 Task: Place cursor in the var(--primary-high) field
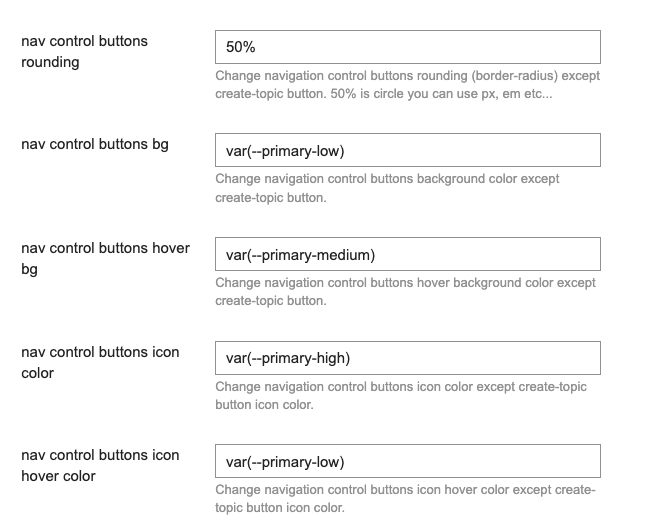coord(408,358)
